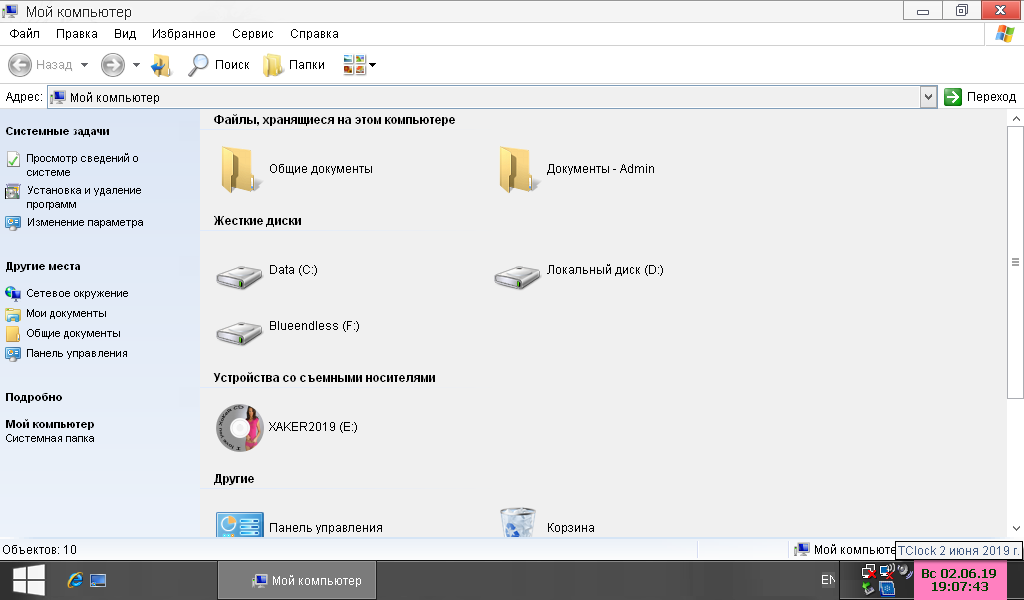Expand the Back button history arrow
Image resolution: width=1024 pixels, height=600 pixels.
(x=84, y=65)
